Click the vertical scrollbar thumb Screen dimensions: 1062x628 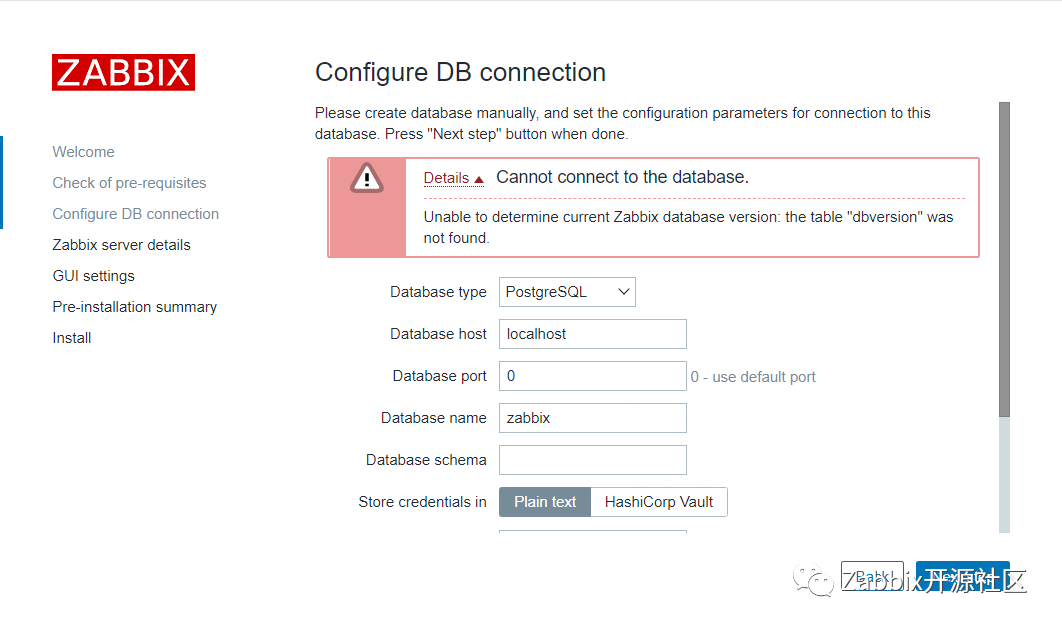pyautogui.click(x=1004, y=258)
